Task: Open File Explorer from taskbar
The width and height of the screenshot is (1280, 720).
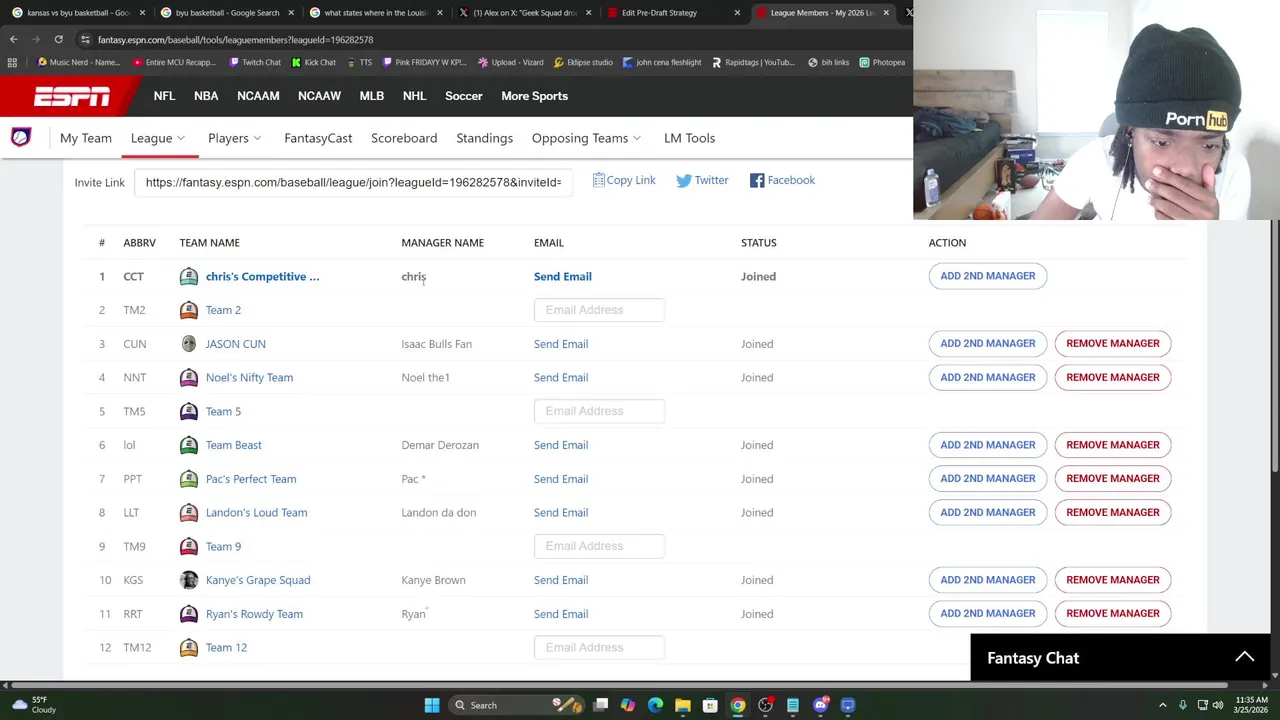Action: pyautogui.click(x=682, y=705)
